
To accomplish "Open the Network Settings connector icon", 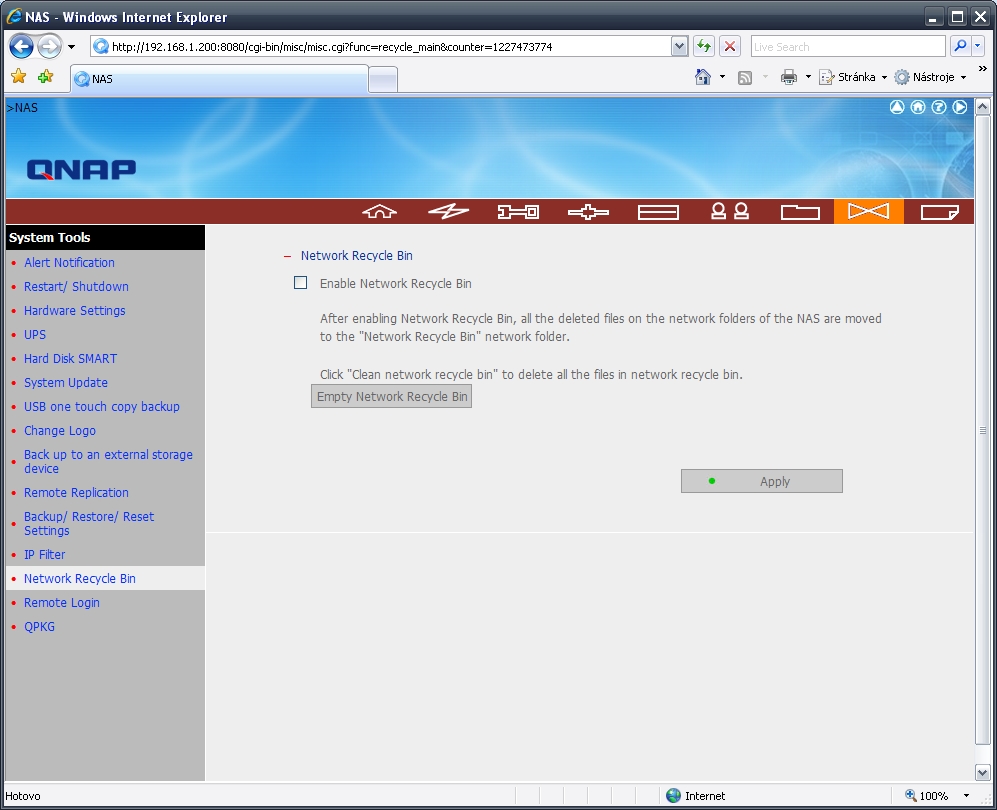I will coord(588,212).
